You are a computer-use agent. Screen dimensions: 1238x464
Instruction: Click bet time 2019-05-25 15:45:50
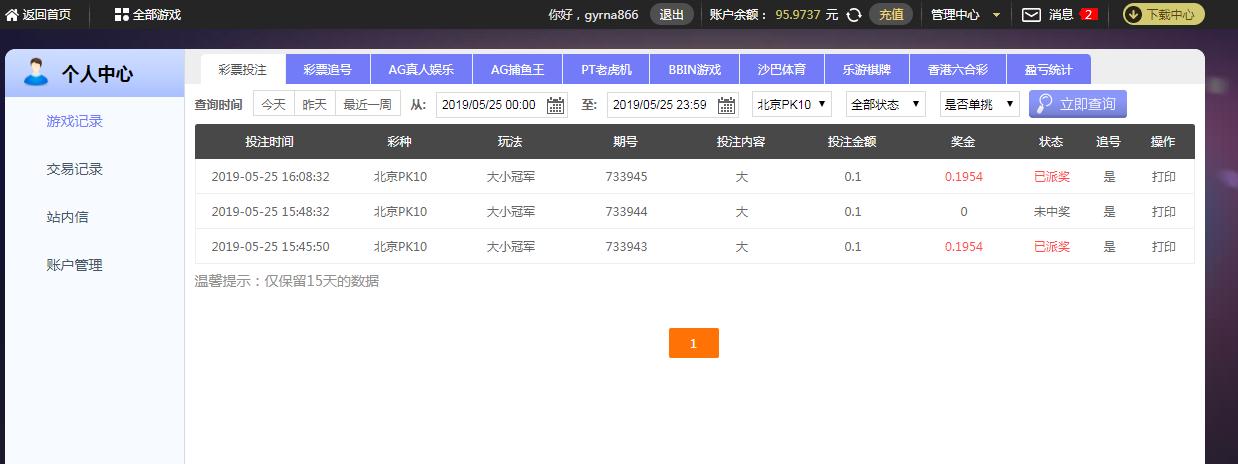coord(270,247)
